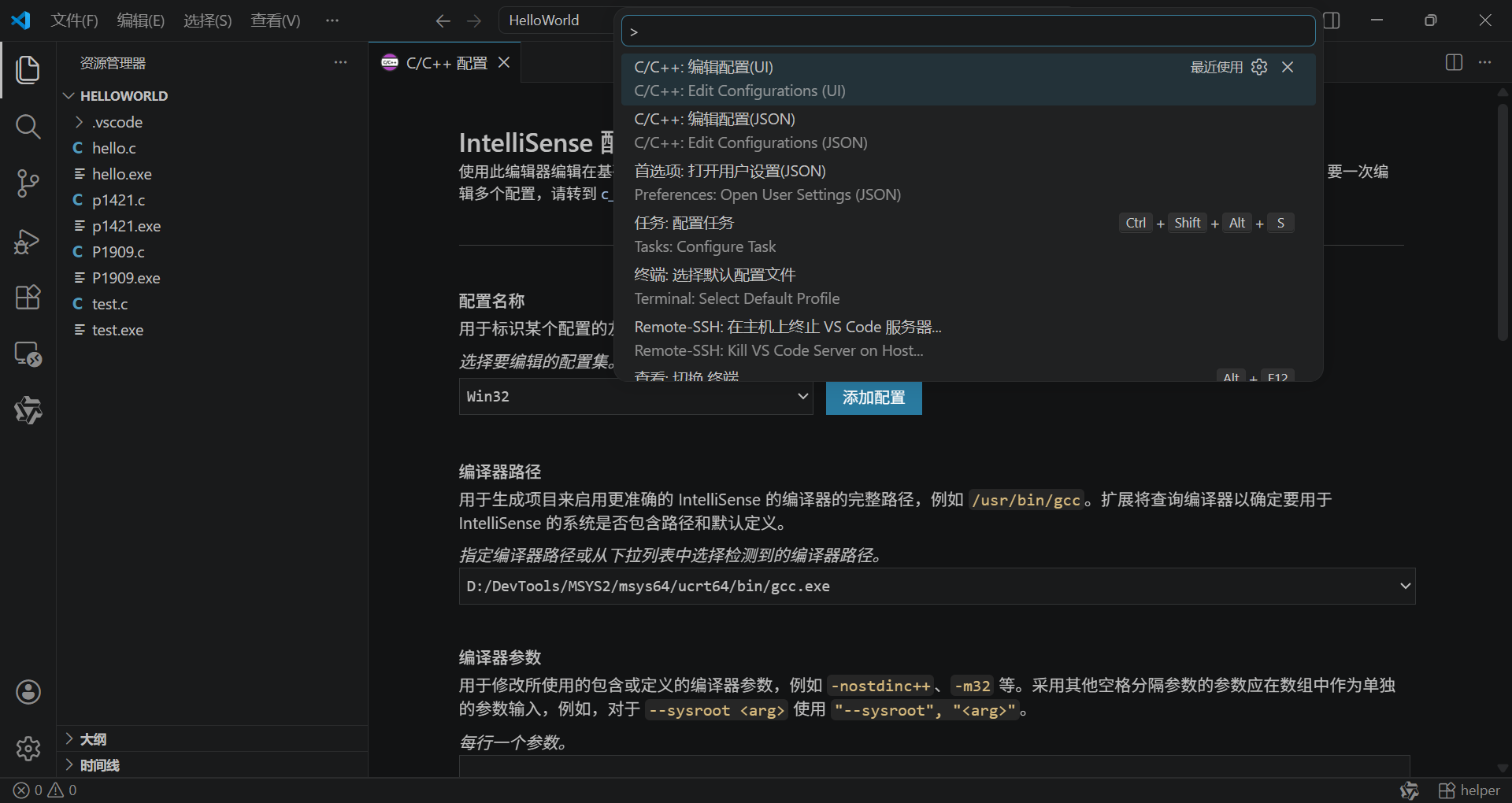Toggle secondary sidebar layout icon in title bar
The width and height of the screenshot is (1512, 803).
(1332, 20)
